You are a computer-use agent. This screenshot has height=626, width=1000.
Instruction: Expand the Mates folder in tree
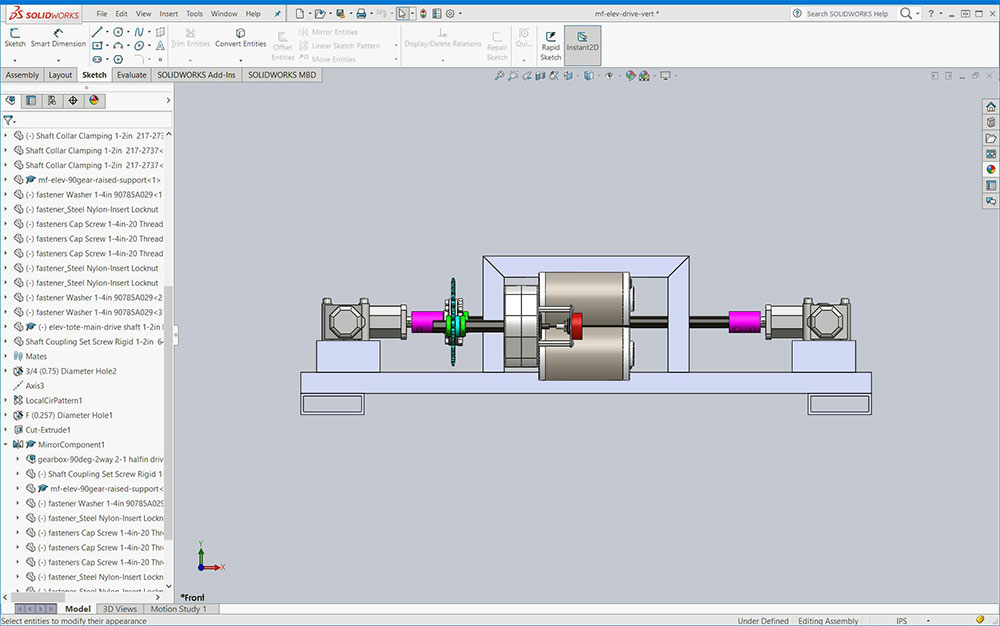click(6, 356)
